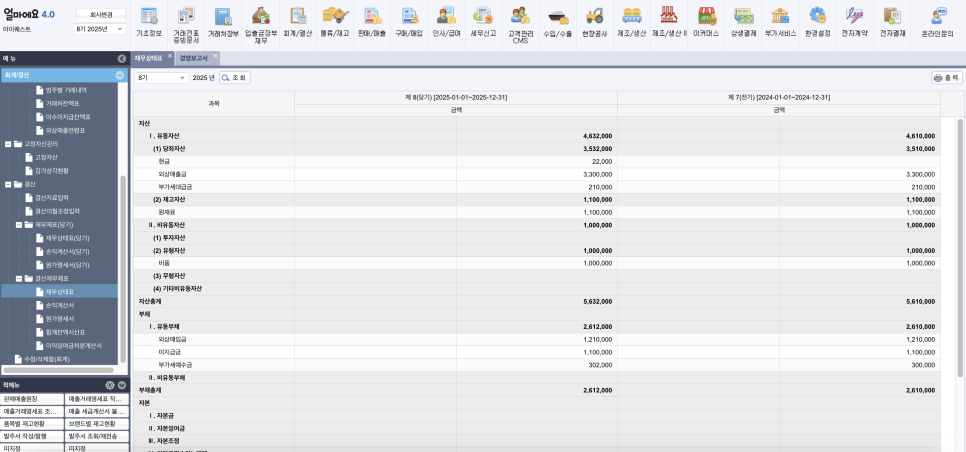Open the 환경설정 gear icon
The image size is (966, 452).
pos(818,17)
